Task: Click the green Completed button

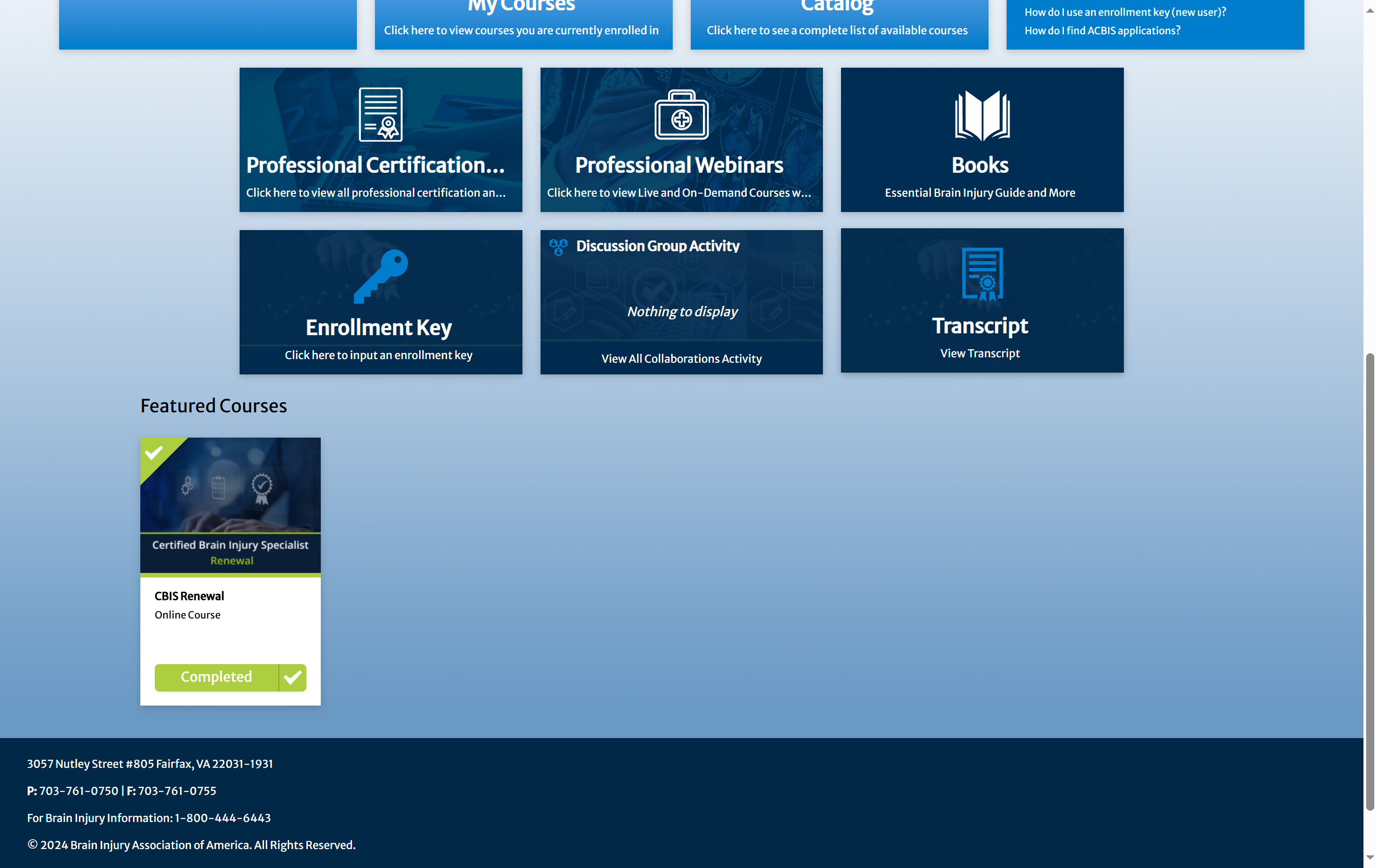Action: pos(230,678)
